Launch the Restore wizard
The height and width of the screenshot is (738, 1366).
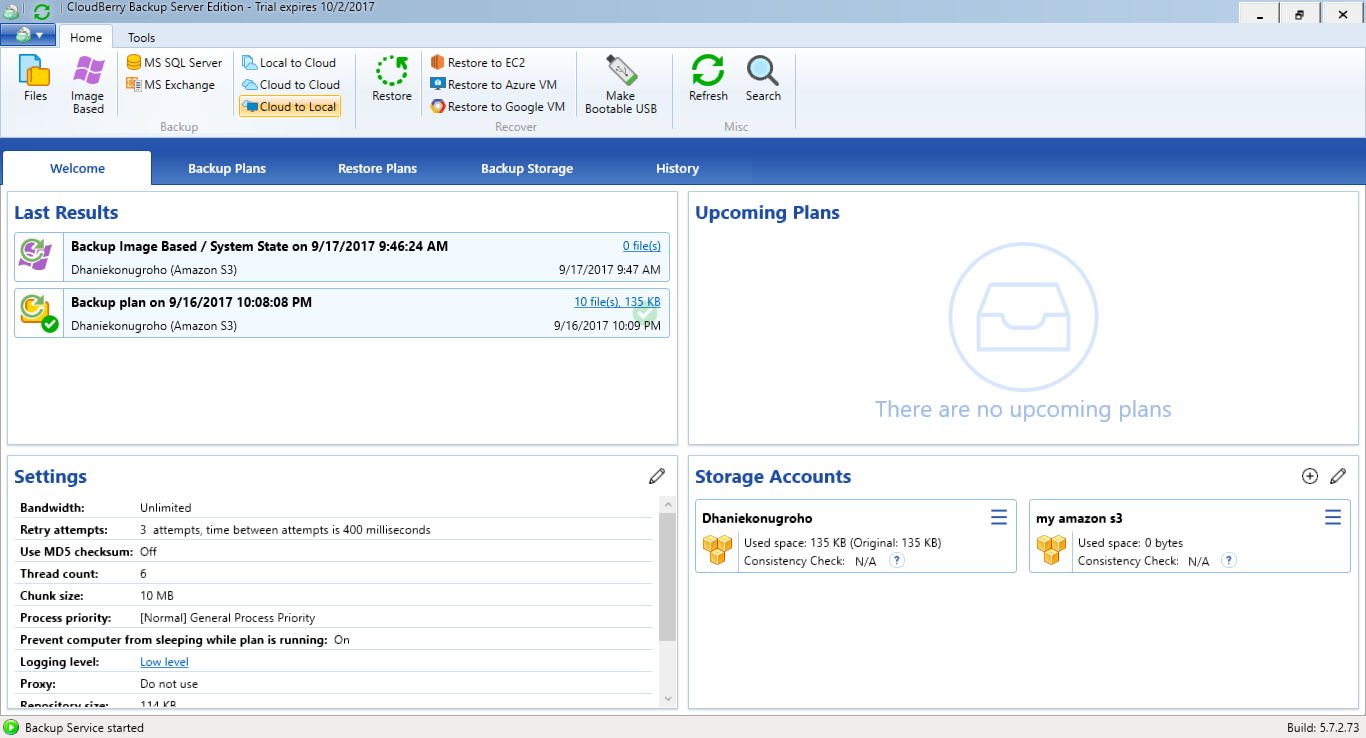(392, 79)
